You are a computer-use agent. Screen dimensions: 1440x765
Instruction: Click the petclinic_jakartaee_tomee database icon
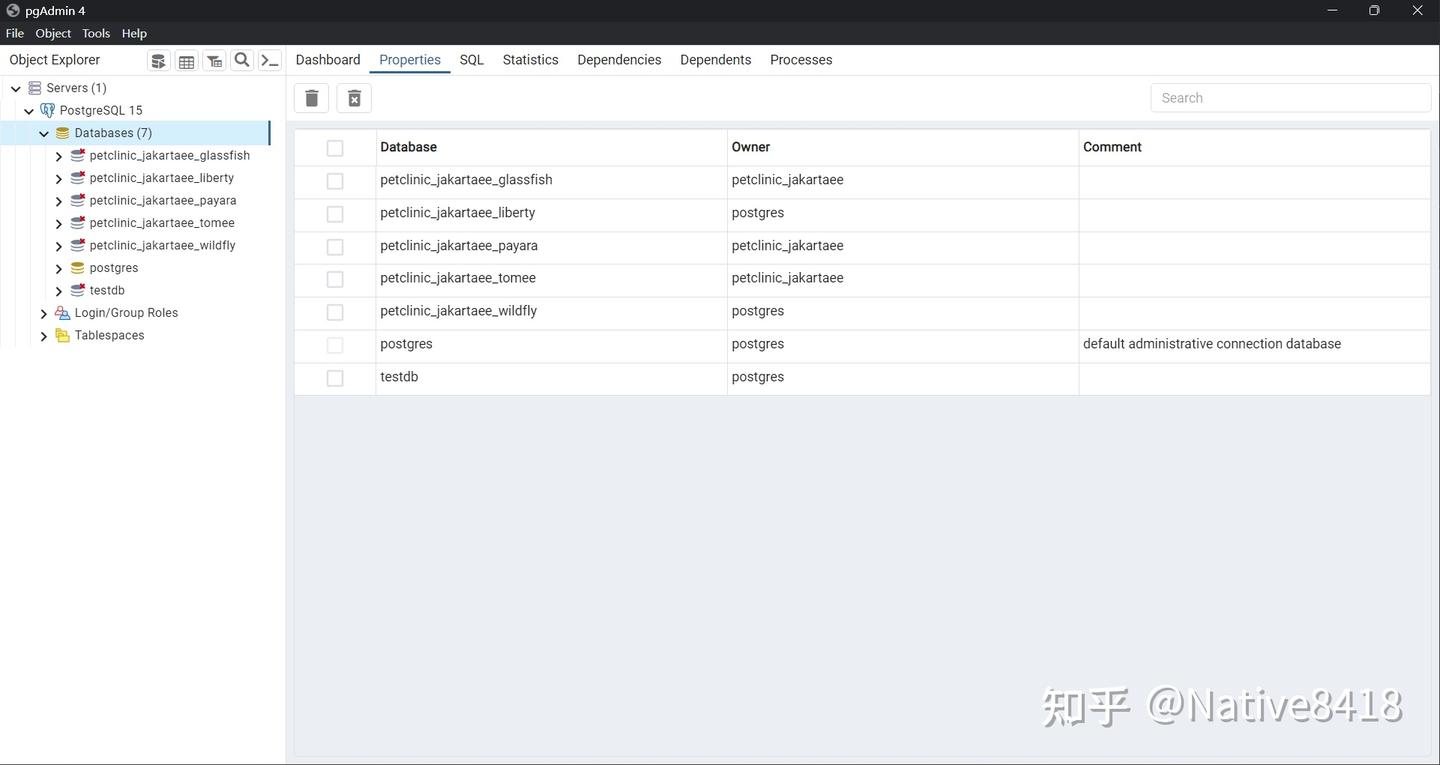pyautogui.click(x=78, y=223)
